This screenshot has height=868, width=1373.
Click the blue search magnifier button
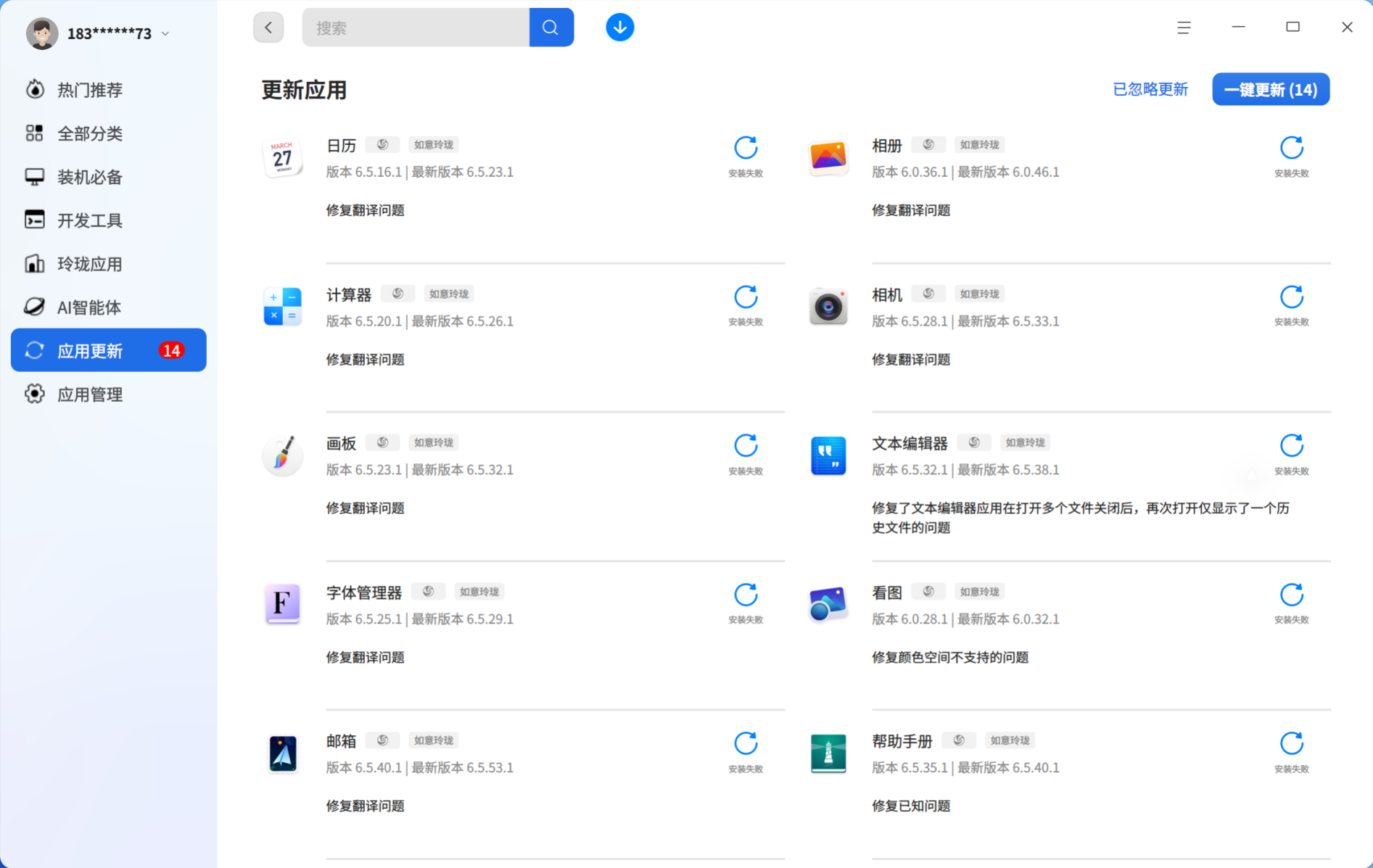pos(551,28)
